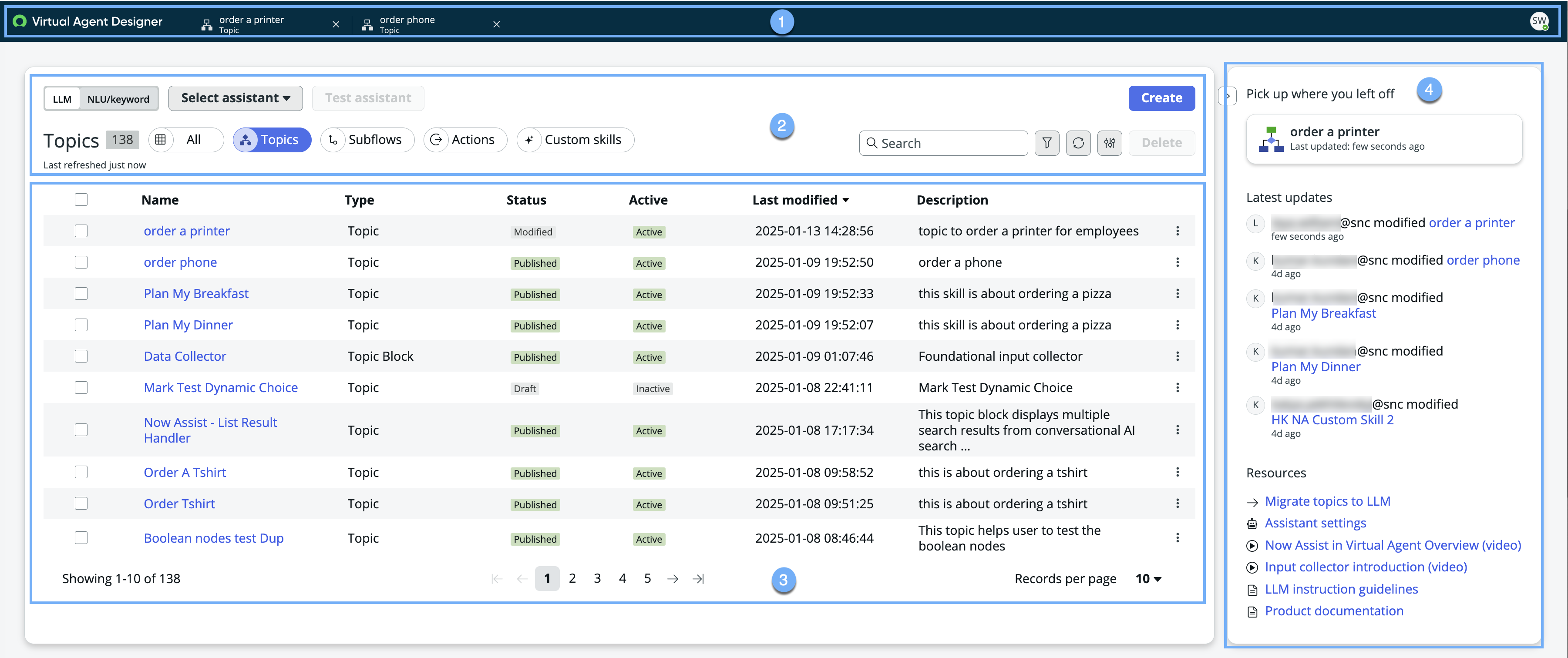The width and height of the screenshot is (1568, 658).
Task: Open the Plan My Breakfast topic link in table
Action: [x=196, y=294]
